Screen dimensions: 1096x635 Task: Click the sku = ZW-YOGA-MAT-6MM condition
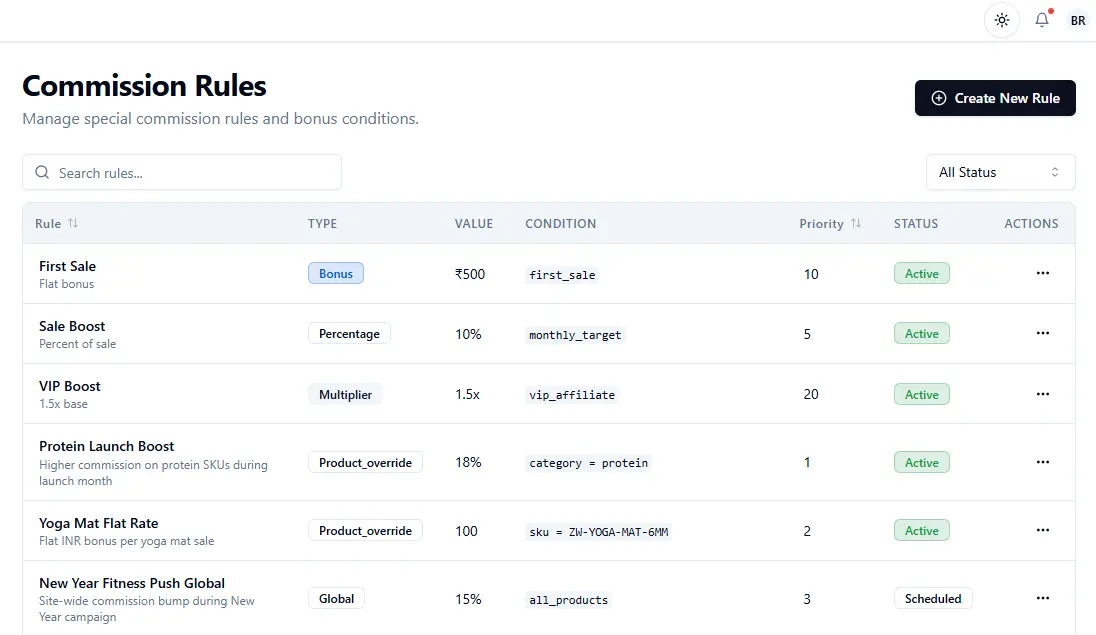tap(598, 531)
